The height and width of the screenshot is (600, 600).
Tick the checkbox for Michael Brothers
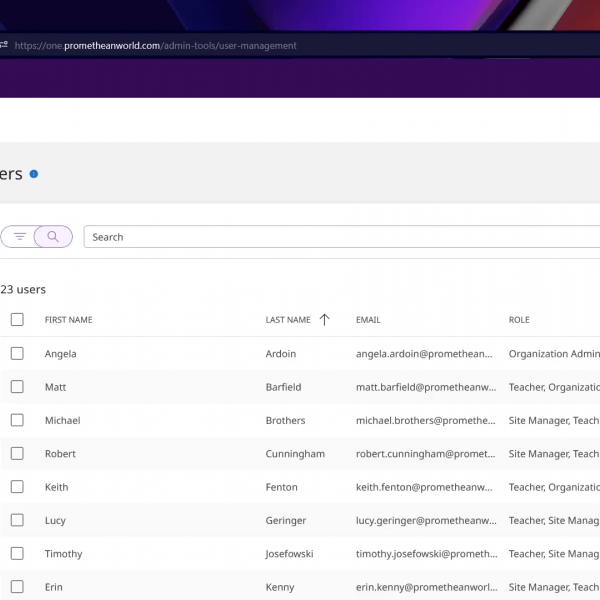coord(17,420)
